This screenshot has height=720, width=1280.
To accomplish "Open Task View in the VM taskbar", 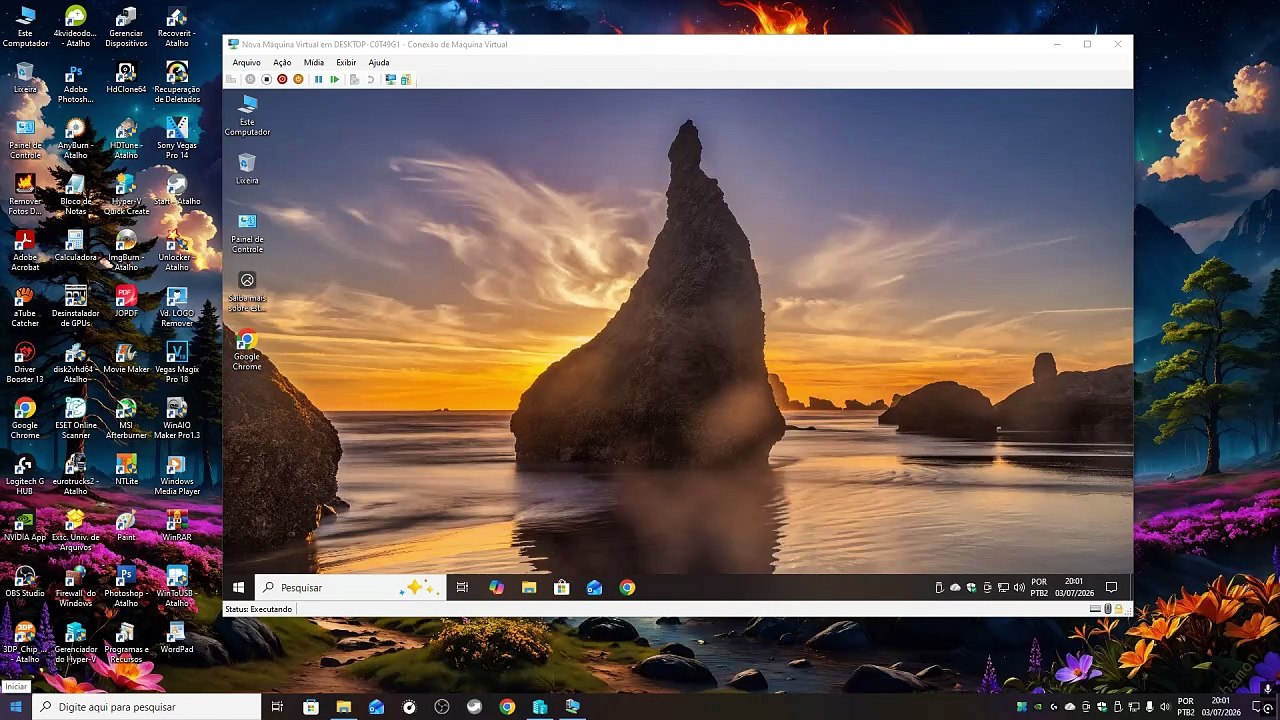I will pyautogui.click(x=462, y=588).
